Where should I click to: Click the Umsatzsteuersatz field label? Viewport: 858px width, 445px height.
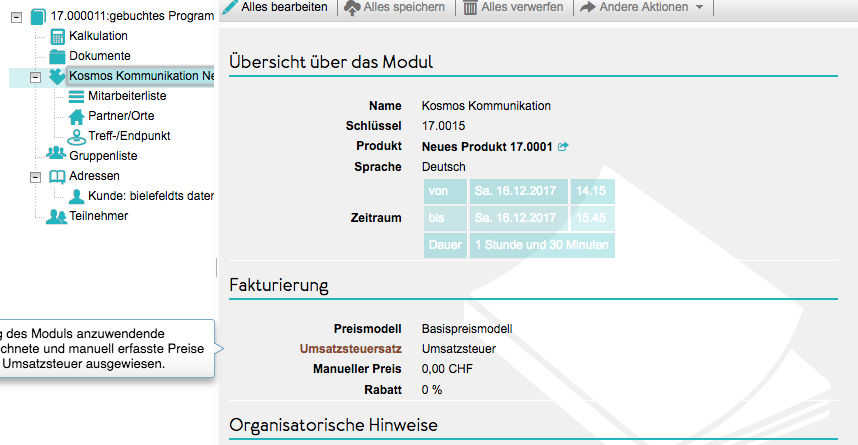(350, 349)
